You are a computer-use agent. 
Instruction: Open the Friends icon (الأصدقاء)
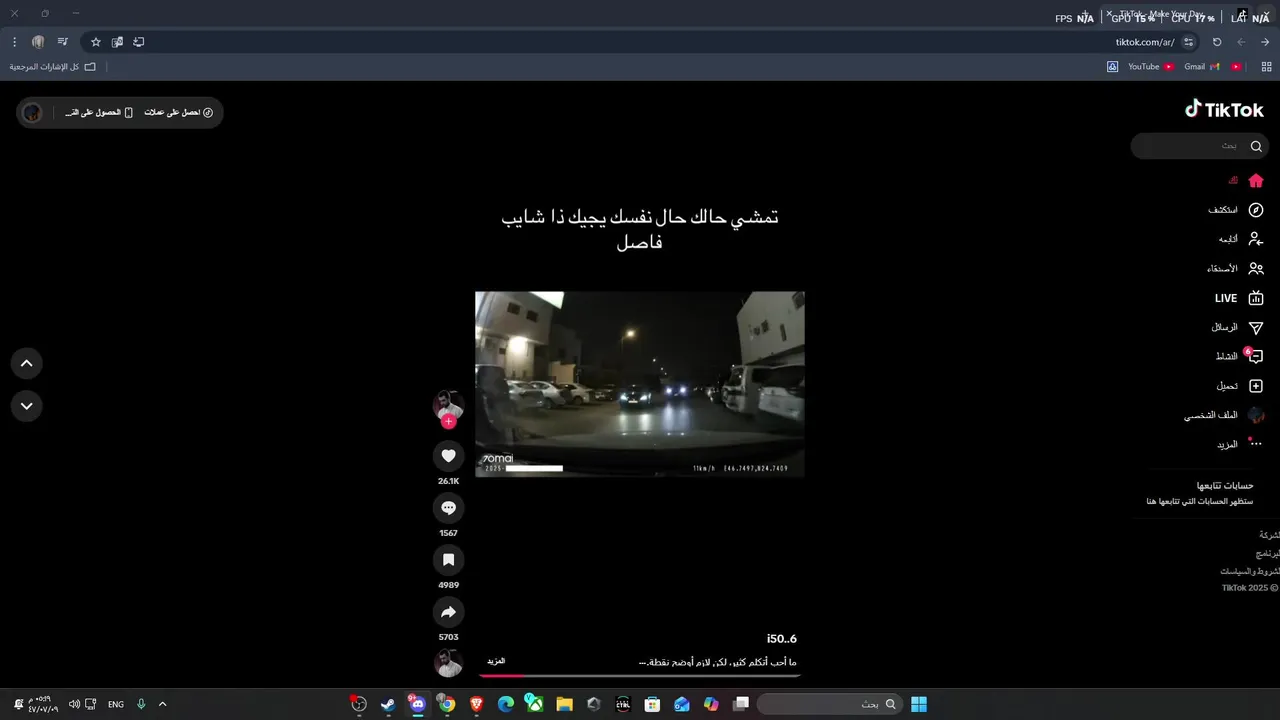tap(1256, 268)
